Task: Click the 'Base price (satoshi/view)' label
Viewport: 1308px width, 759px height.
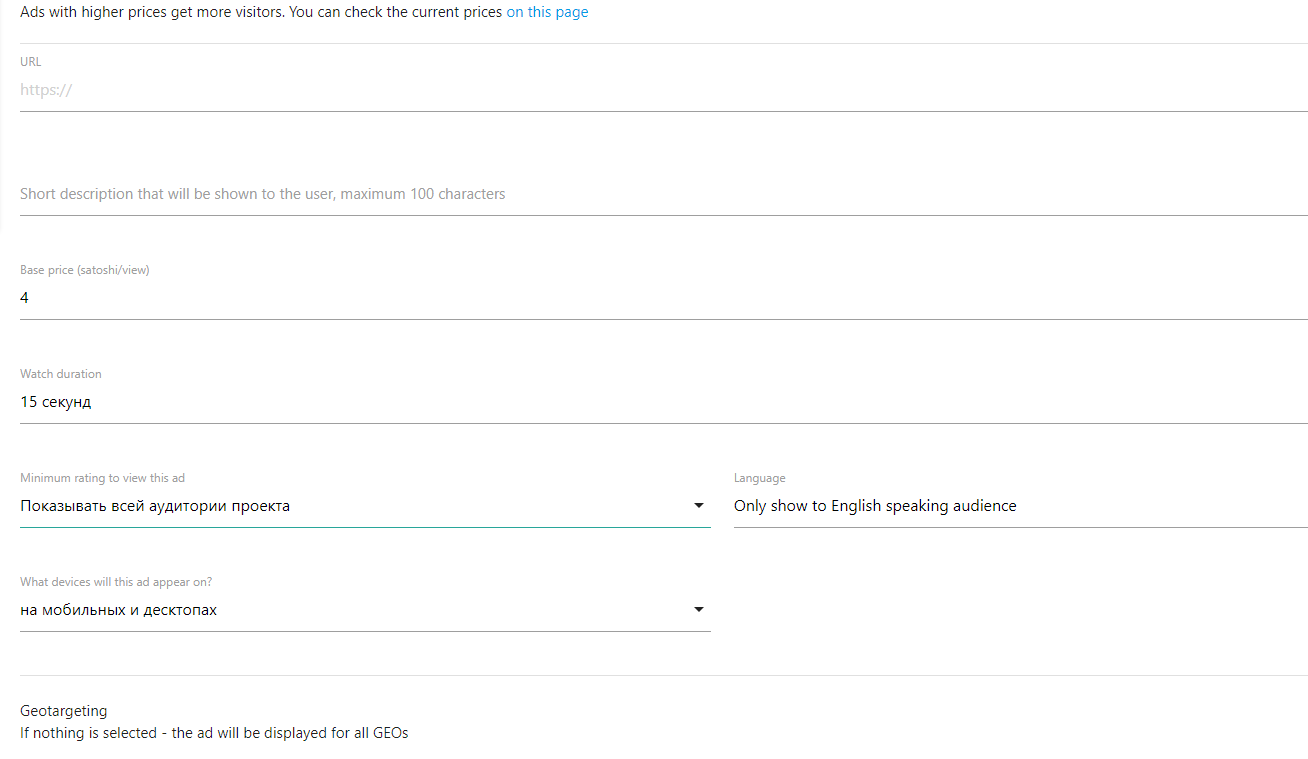Action: [85, 270]
